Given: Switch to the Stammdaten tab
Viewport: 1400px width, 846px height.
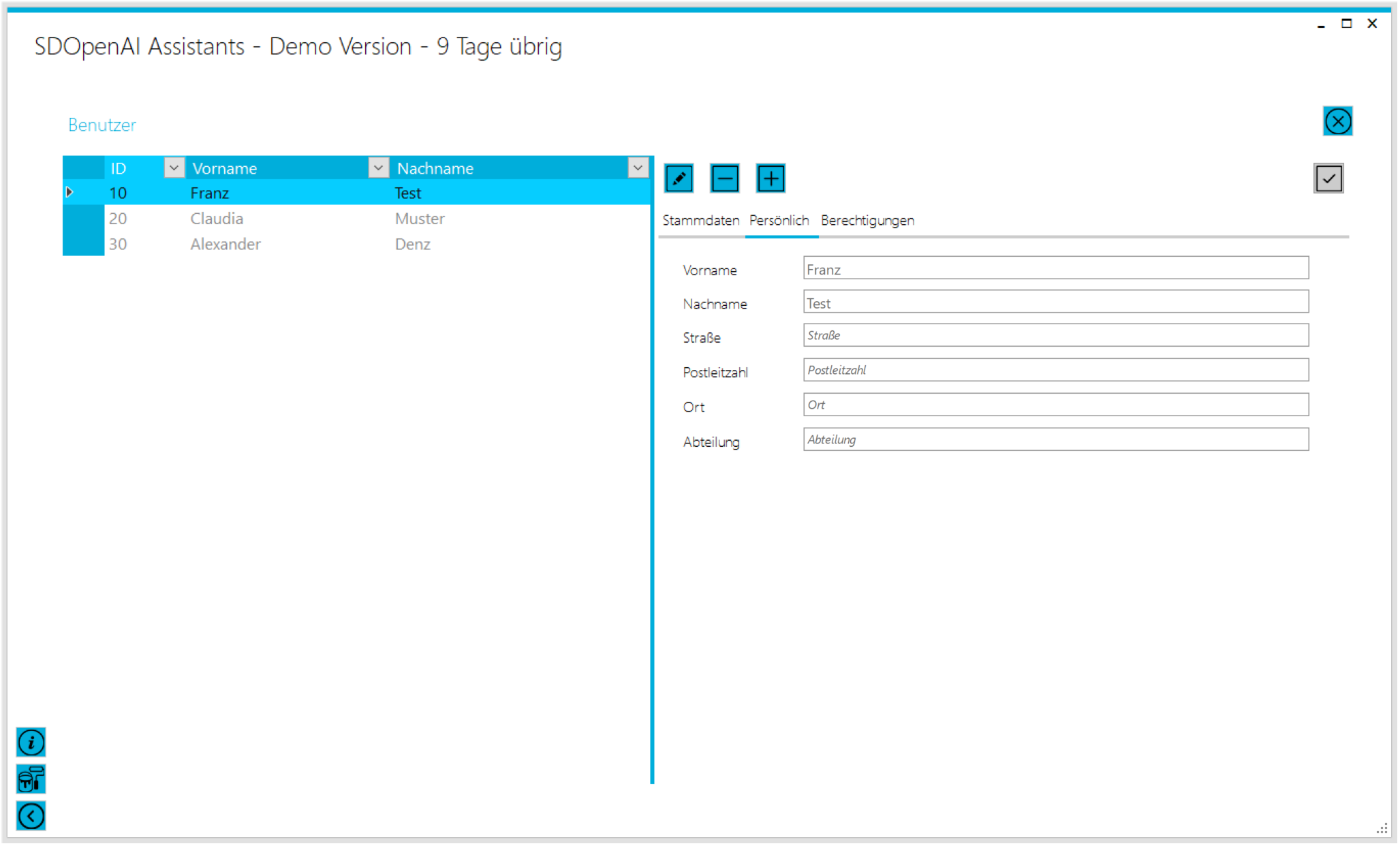Looking at the screenshot, I should pyautogui.click(x=701, y=221).
